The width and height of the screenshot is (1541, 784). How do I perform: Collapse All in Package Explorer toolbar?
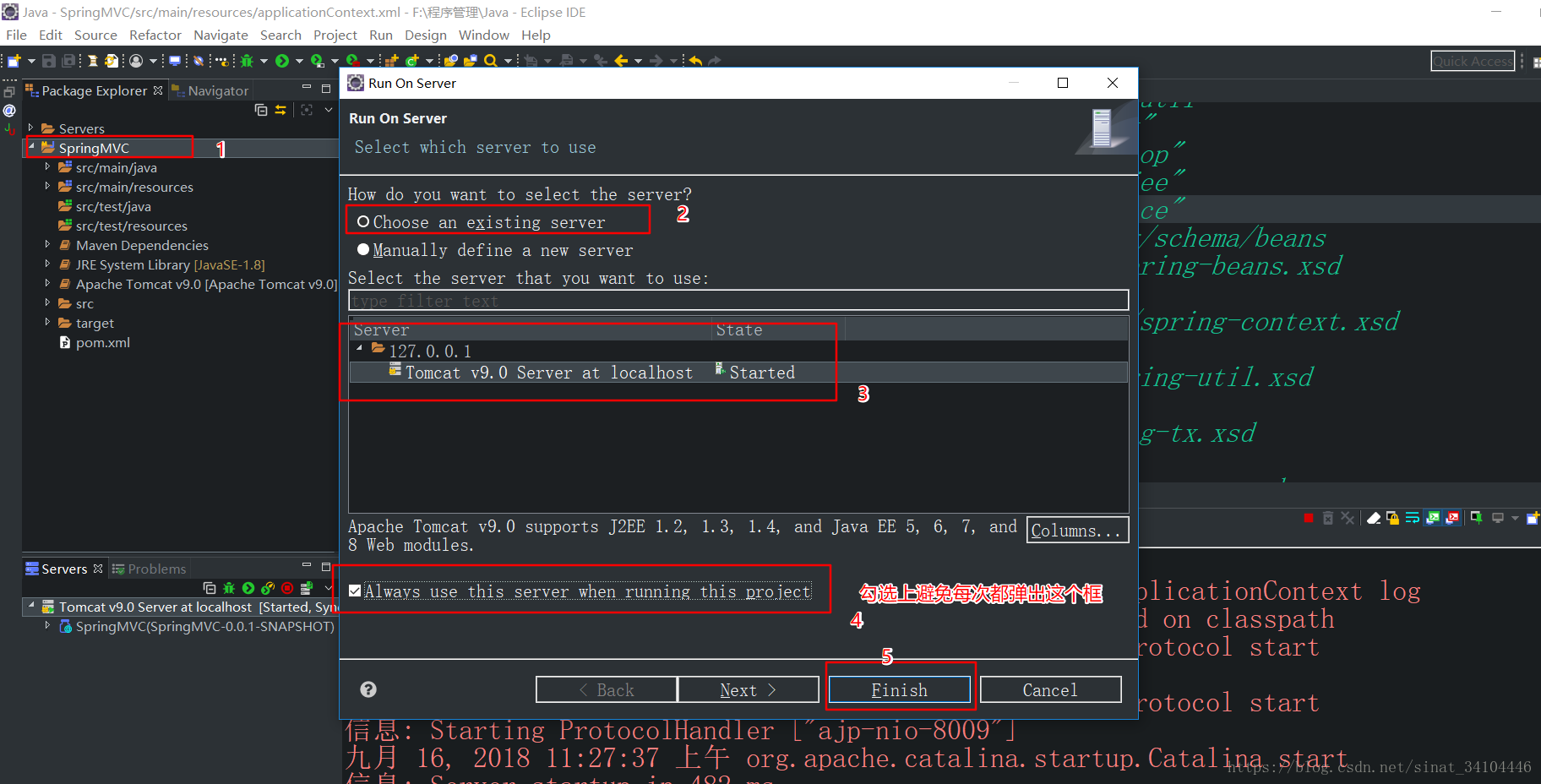[261, 110]
